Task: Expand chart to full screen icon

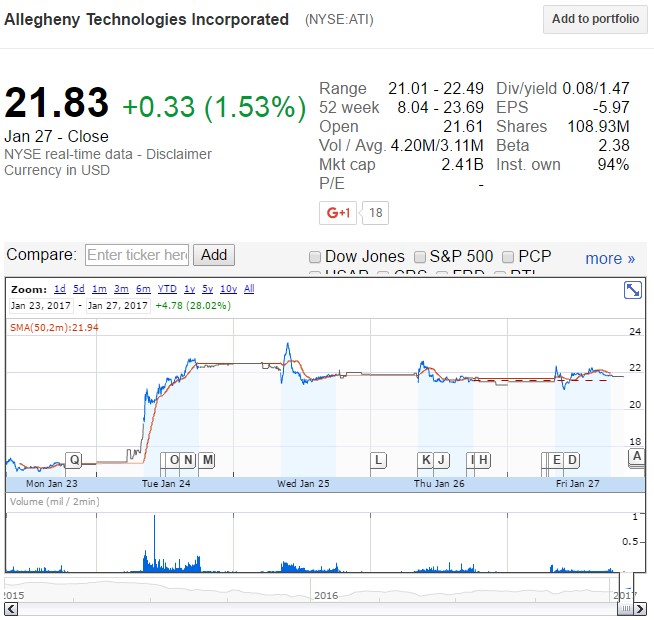Action: click(632, 290)
